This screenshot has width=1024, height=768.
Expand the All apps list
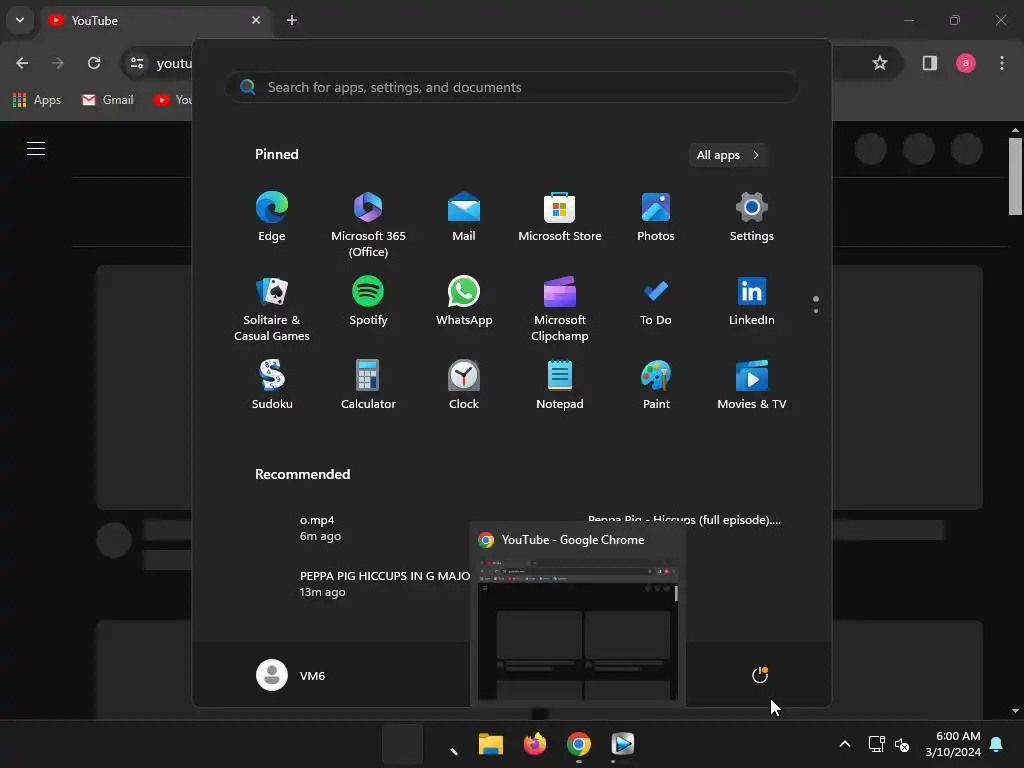pos(728,155)
